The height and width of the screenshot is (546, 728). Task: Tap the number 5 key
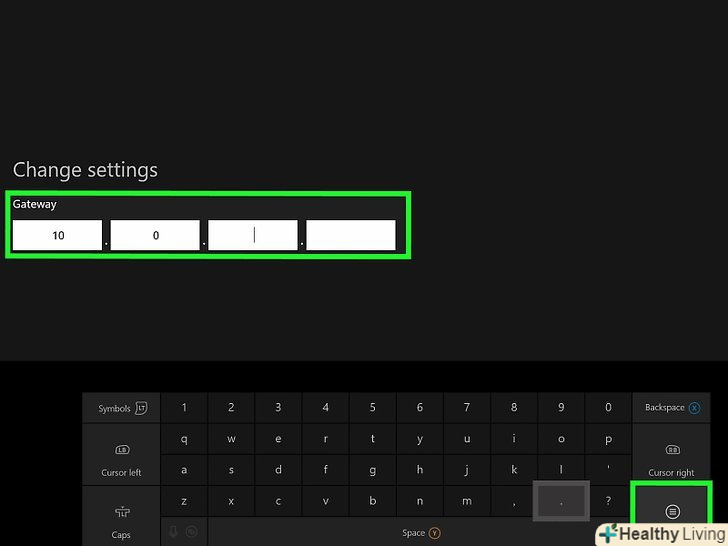click(372, 408)
